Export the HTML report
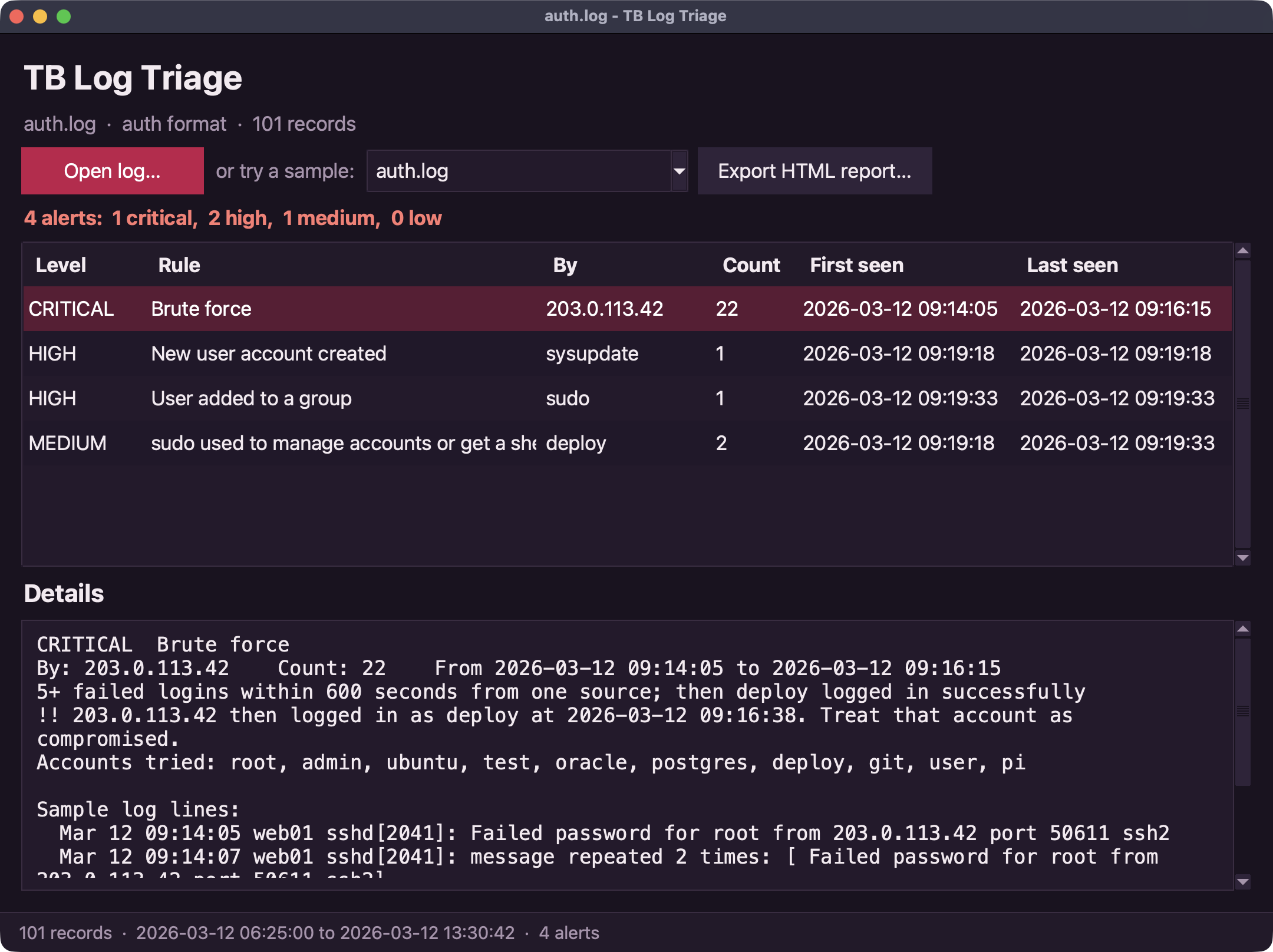Screen dimensions: 1273x952 click(x=814, y=171)
